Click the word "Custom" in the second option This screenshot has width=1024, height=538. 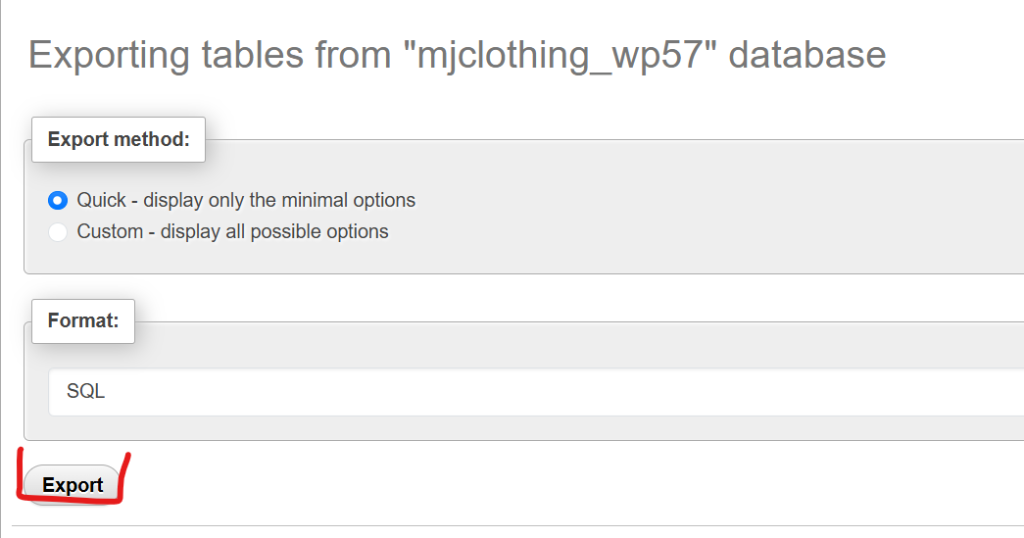point(110,232)
